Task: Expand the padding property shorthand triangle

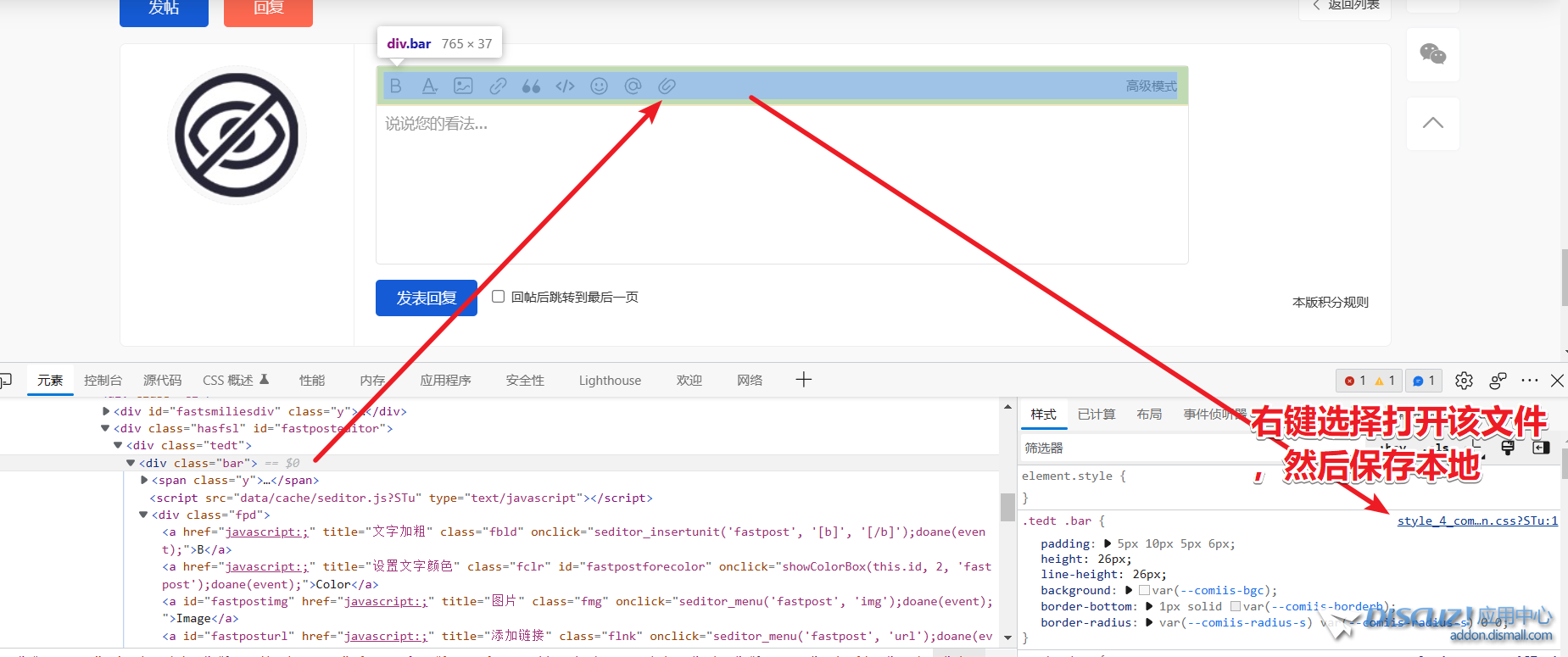Action: [x=1108, y=544]
